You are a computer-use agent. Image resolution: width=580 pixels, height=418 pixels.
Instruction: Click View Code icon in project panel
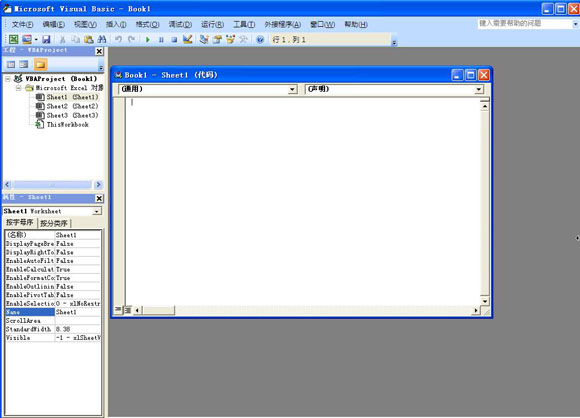[x=11, y=64]
